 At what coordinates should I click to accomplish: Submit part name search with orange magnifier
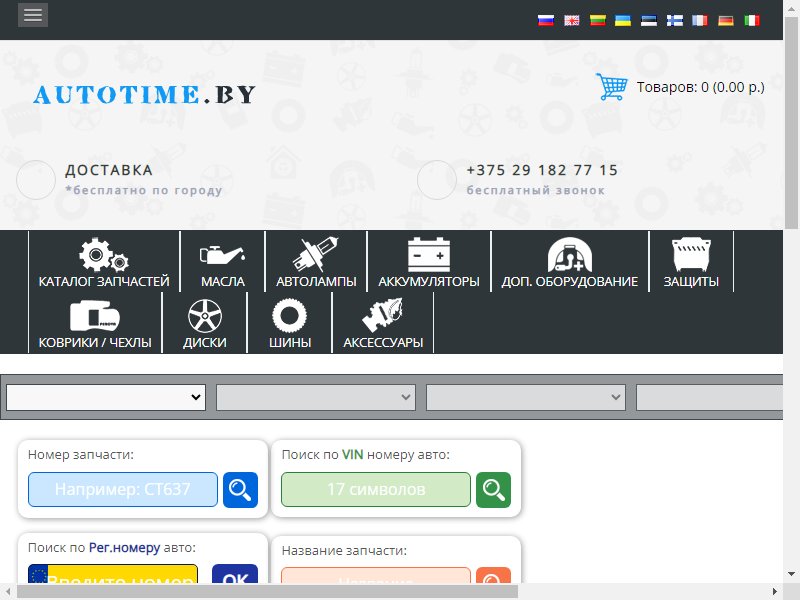click(493, 575)
